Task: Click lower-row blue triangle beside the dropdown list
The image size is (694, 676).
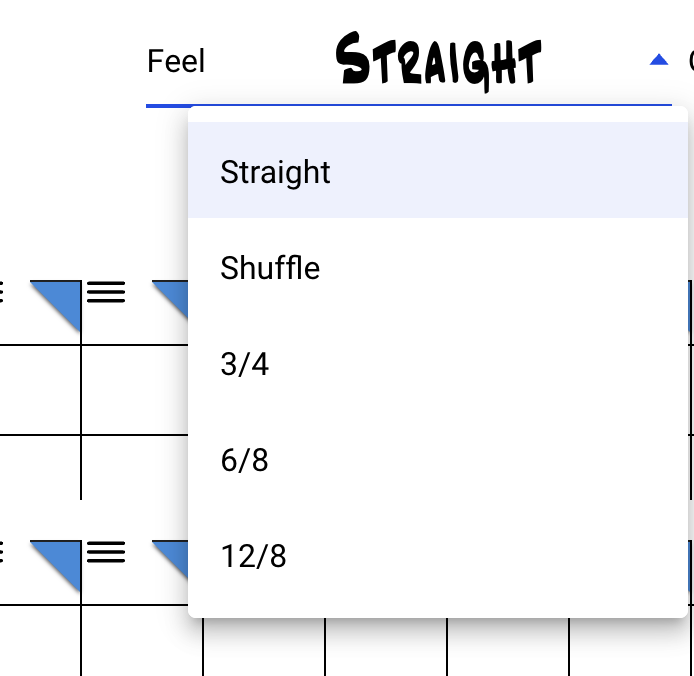Action: pos(173,554)
